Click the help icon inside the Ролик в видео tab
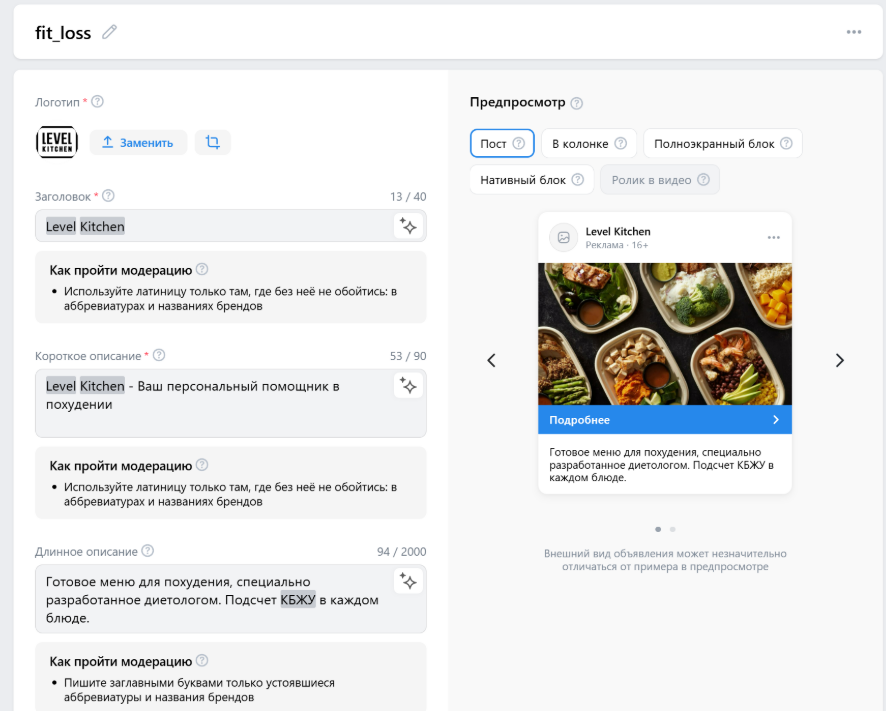 click(703, 179)
